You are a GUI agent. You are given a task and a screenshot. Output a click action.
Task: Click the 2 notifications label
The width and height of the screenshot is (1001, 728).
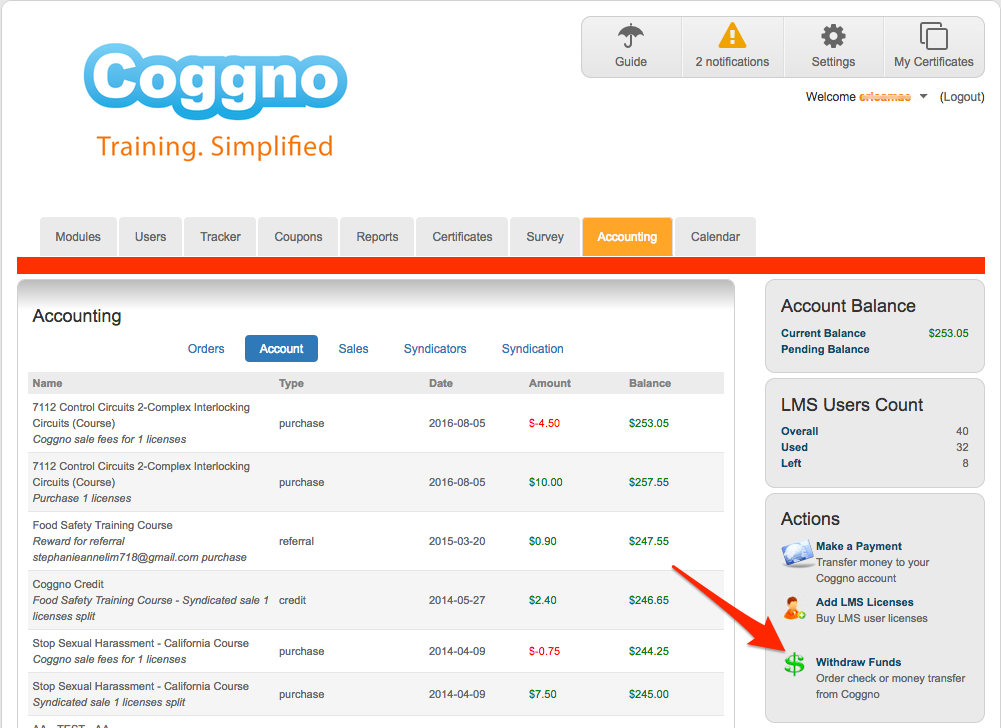[732, 62]
